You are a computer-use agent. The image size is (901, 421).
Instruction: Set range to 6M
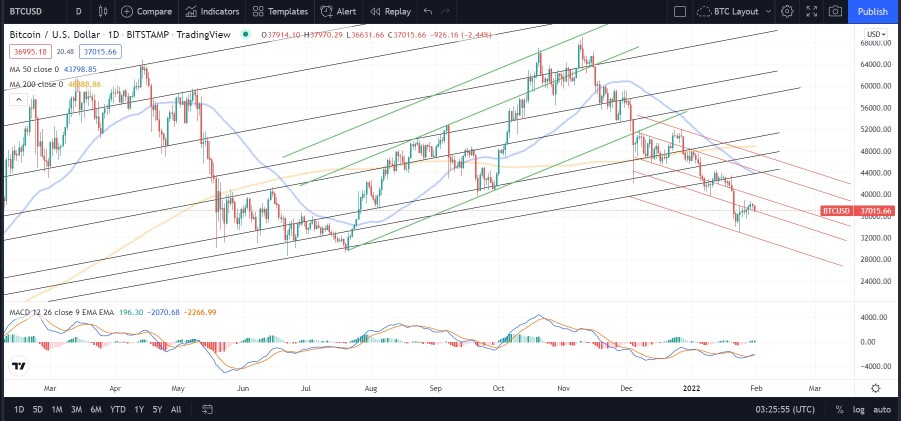coord(96,410)
